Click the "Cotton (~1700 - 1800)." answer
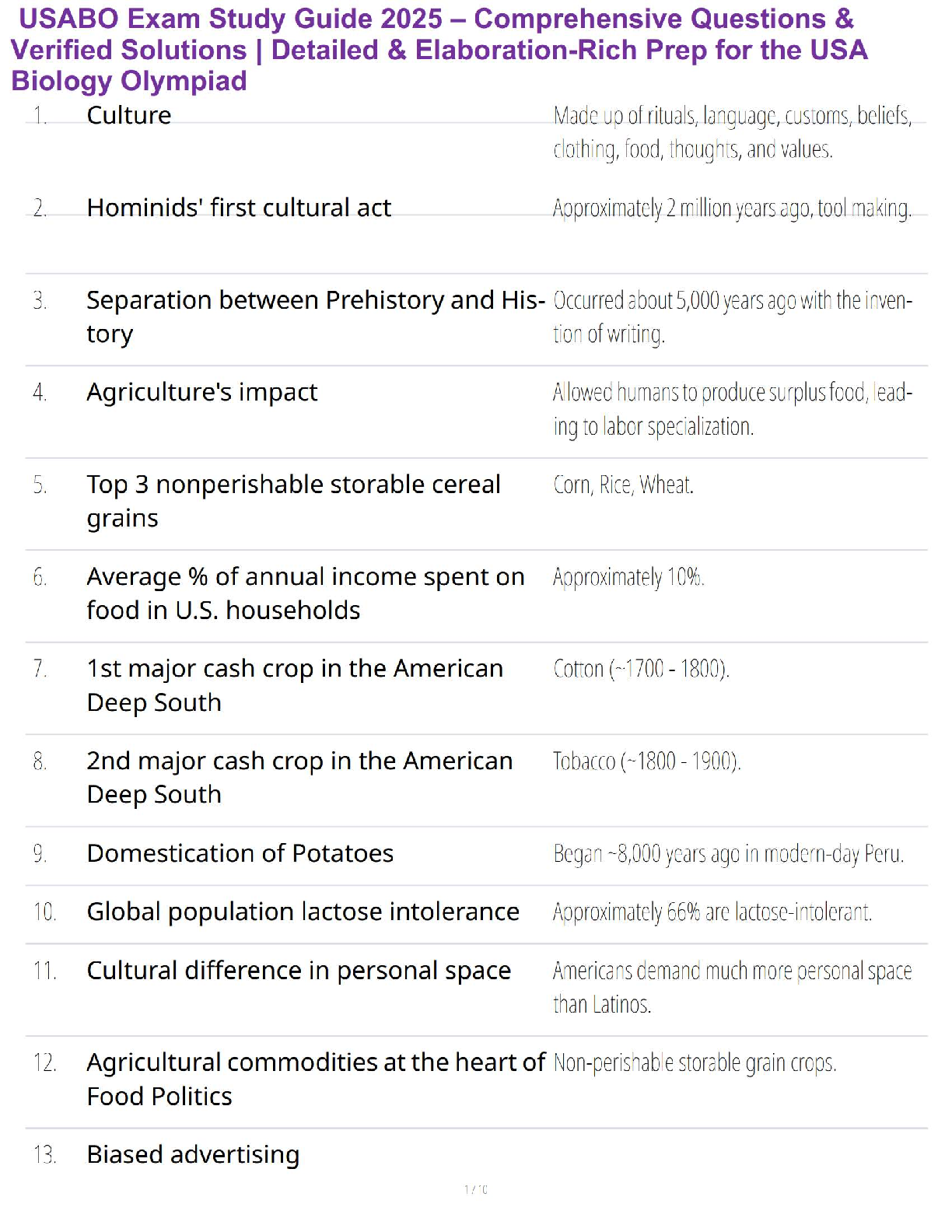Viewport: 952px width, 1232px height. click(x=641, y=669)
